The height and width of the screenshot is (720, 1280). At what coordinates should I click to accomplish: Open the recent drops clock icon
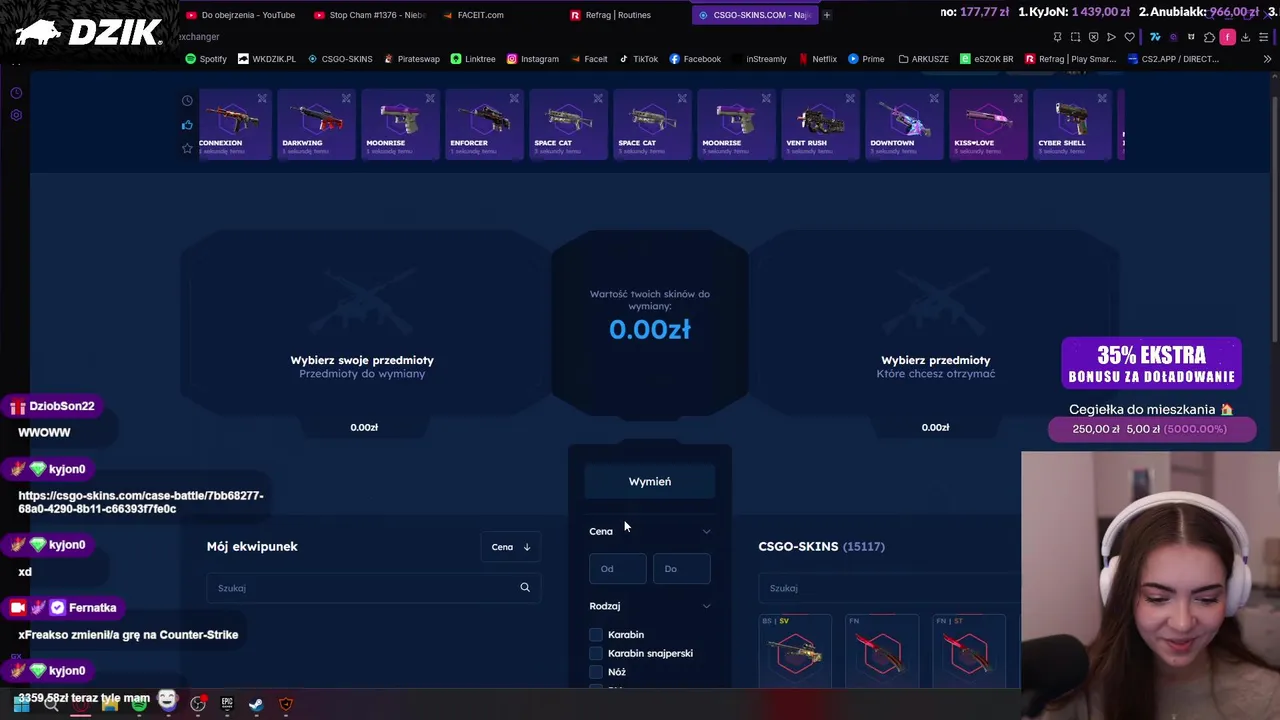pyautogui.click(x=187, y=101)
